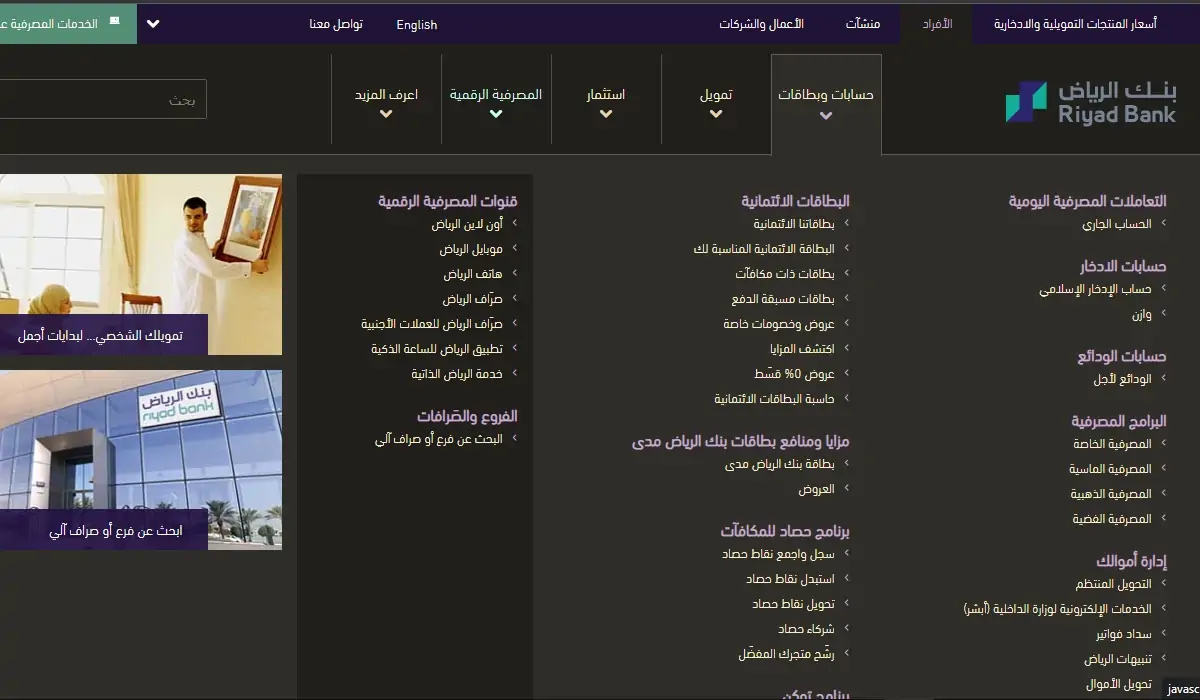
Task: Open the الودائع لأجل link
Action: pos(1123,380)
